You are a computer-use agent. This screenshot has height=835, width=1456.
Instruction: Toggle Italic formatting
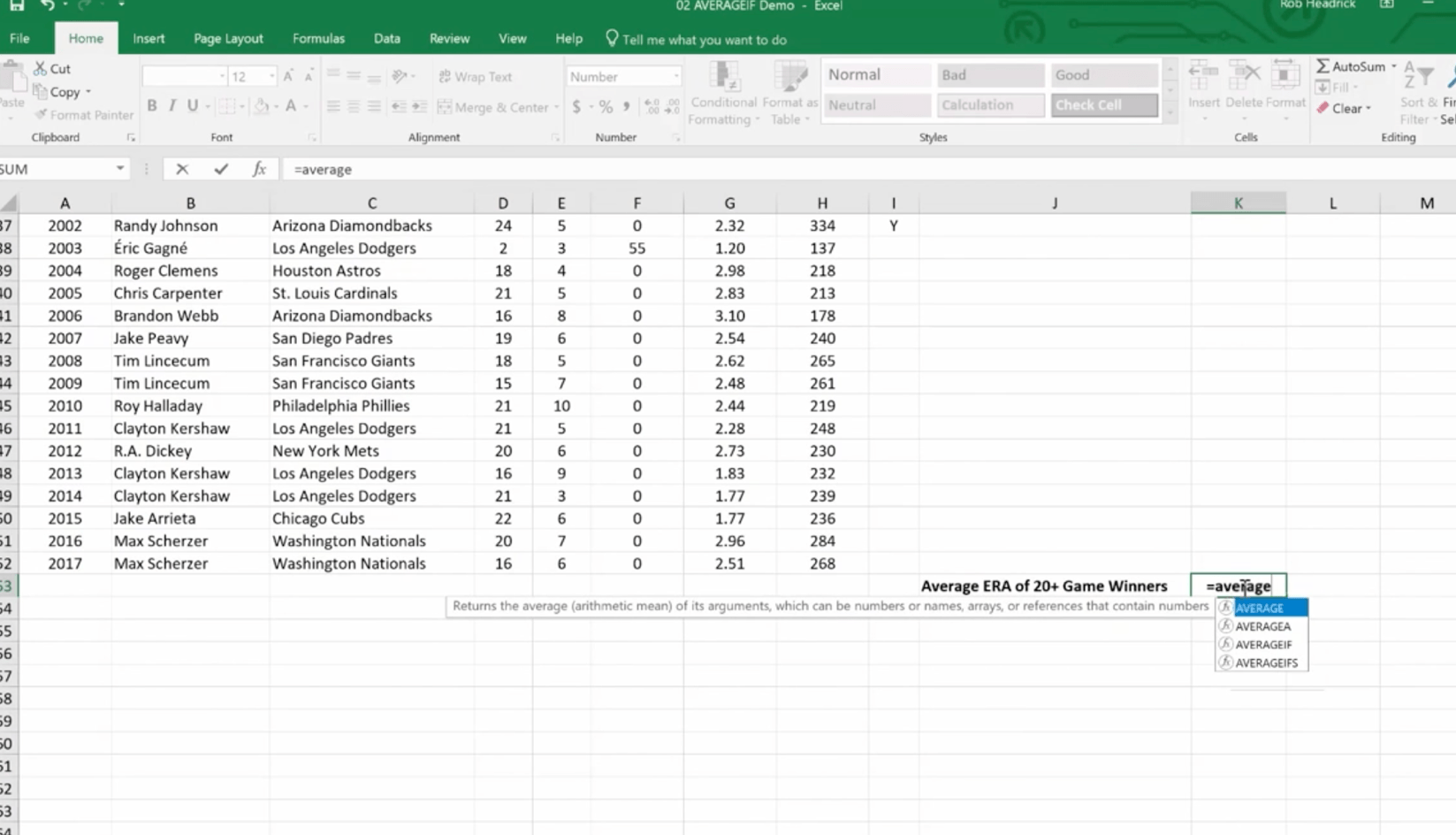point(172,106)
